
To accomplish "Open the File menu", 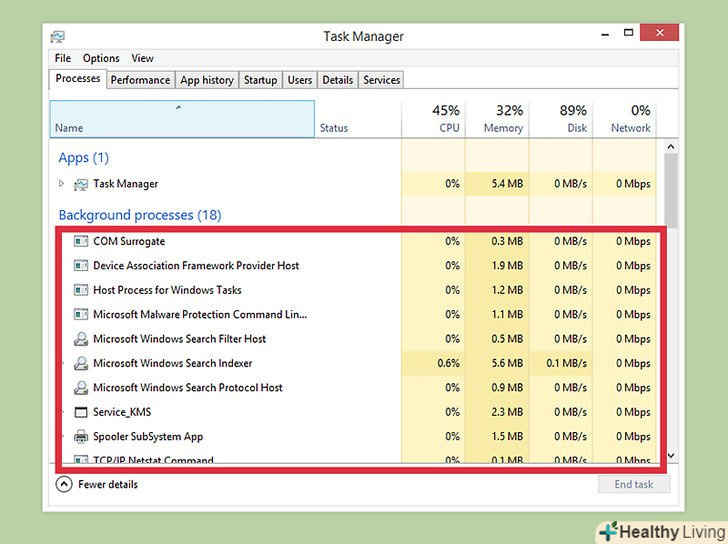I will 63,59.
